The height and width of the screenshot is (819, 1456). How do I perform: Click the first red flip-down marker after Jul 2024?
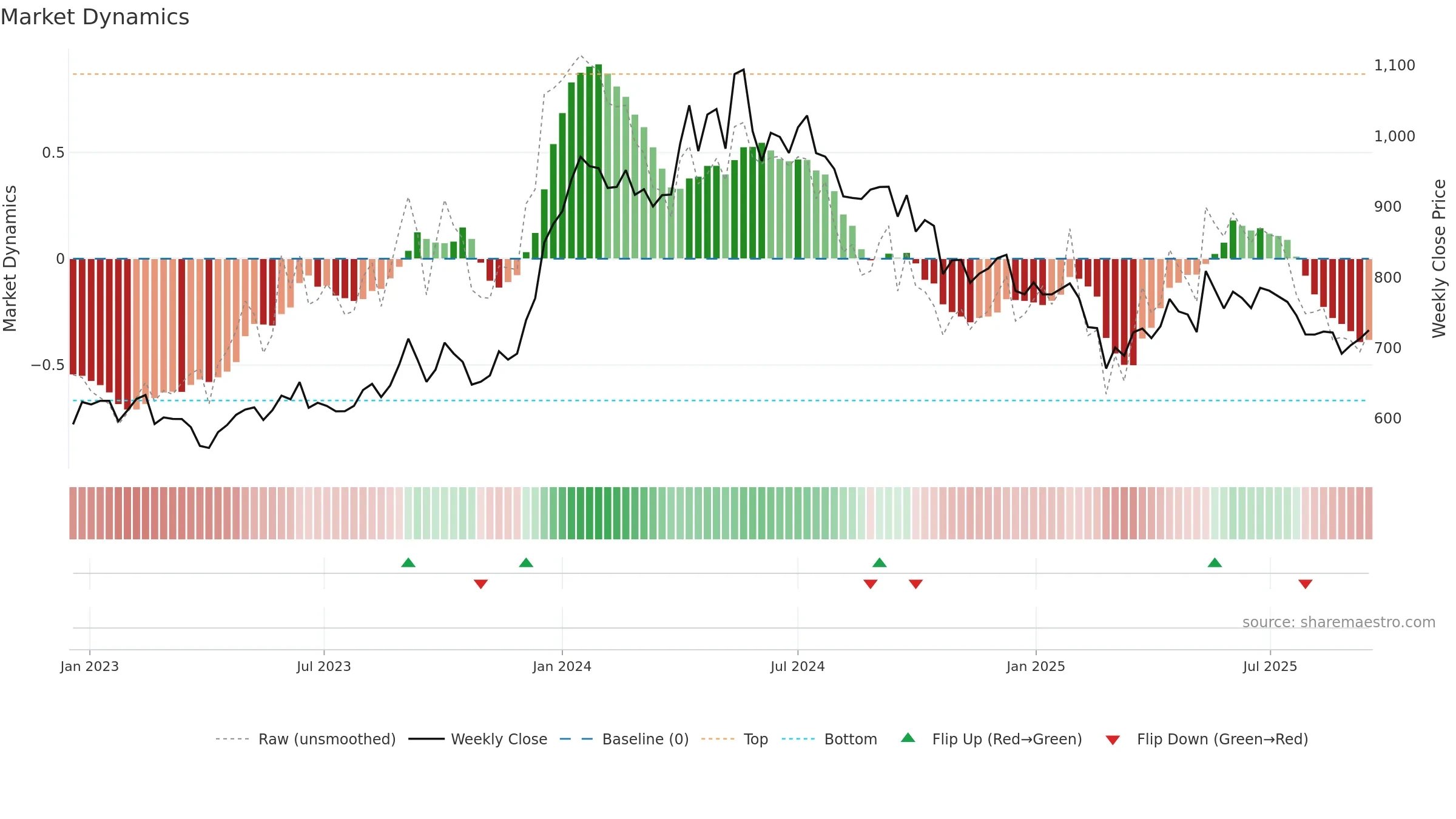[x=871, y=584]
